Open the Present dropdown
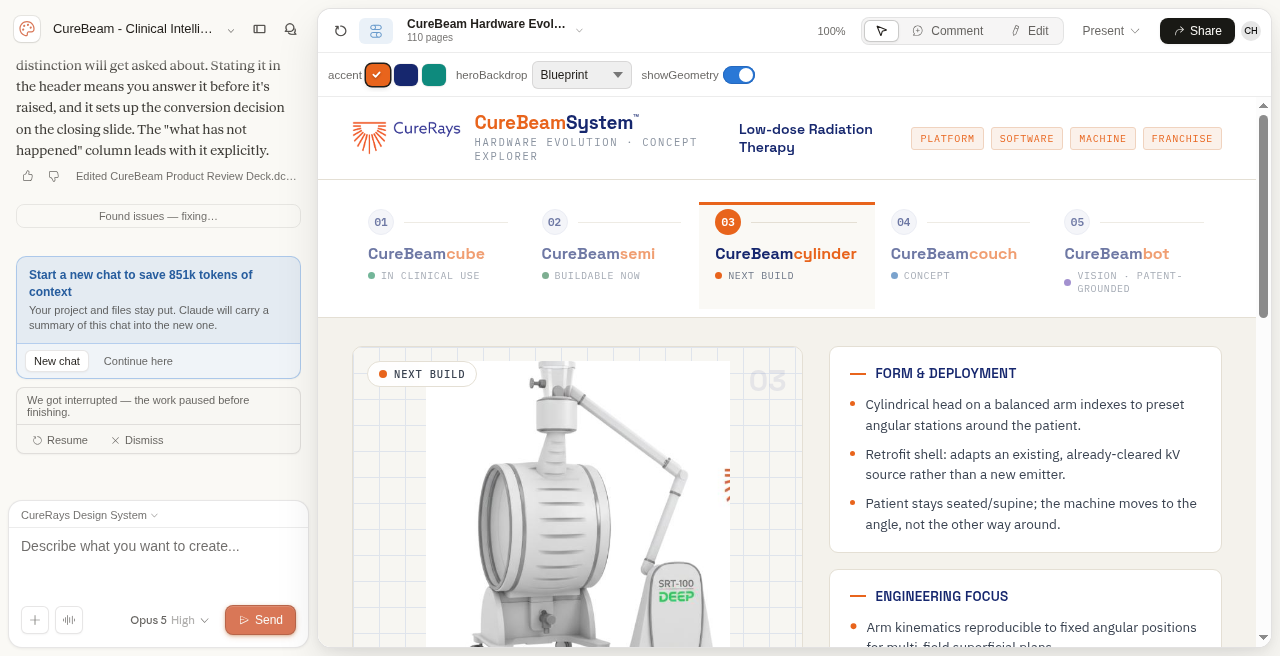This screenshot has height=656, width=1280. [x=1111, y=31]
